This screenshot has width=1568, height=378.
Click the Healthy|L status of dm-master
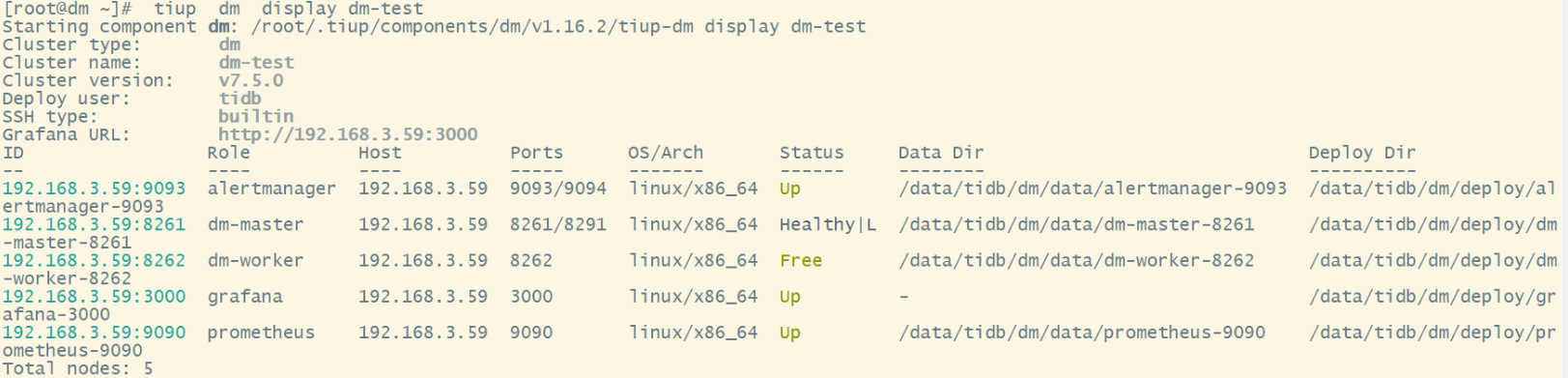tap(828, 224)
